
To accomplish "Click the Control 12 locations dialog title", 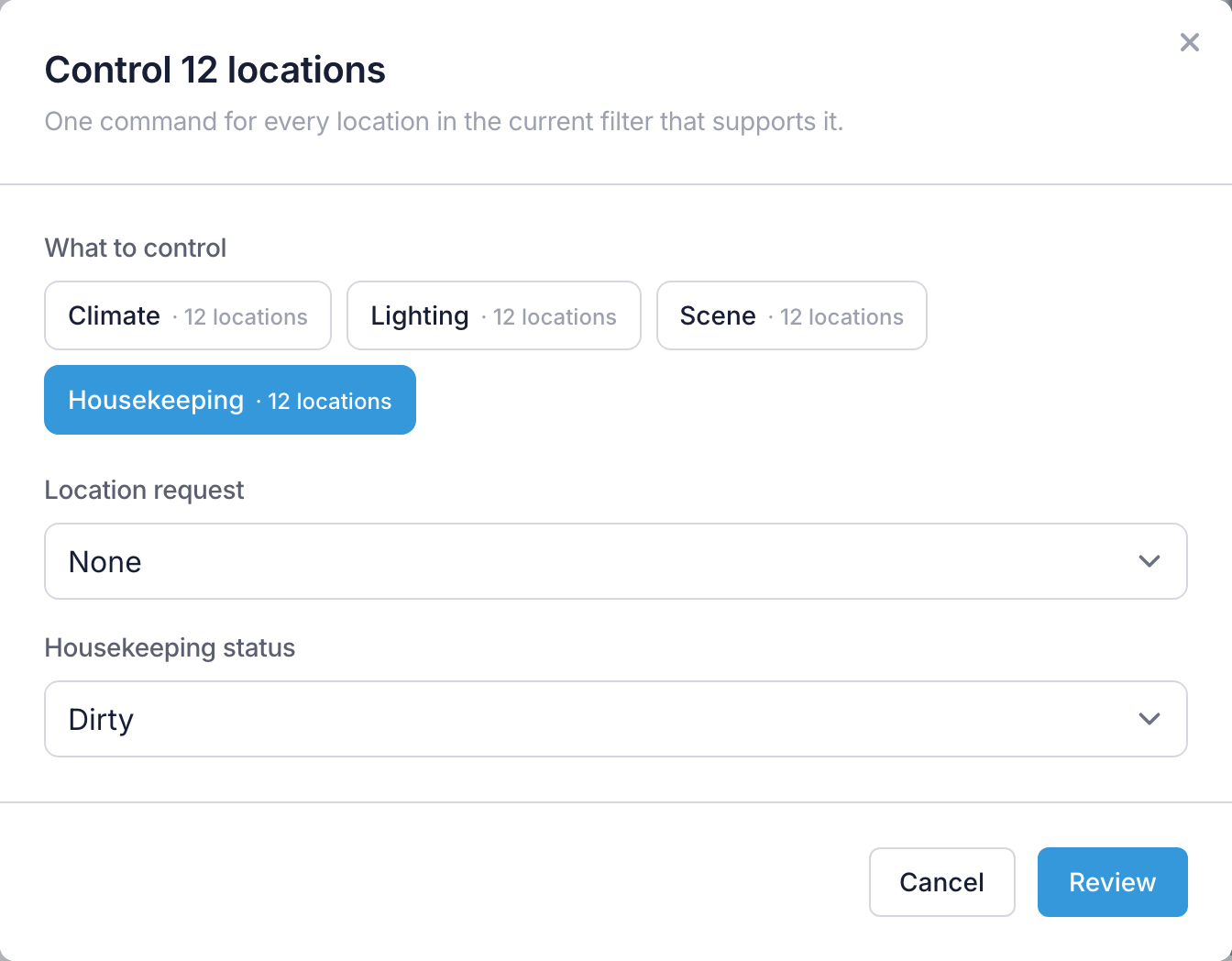I will pos(215,70).
